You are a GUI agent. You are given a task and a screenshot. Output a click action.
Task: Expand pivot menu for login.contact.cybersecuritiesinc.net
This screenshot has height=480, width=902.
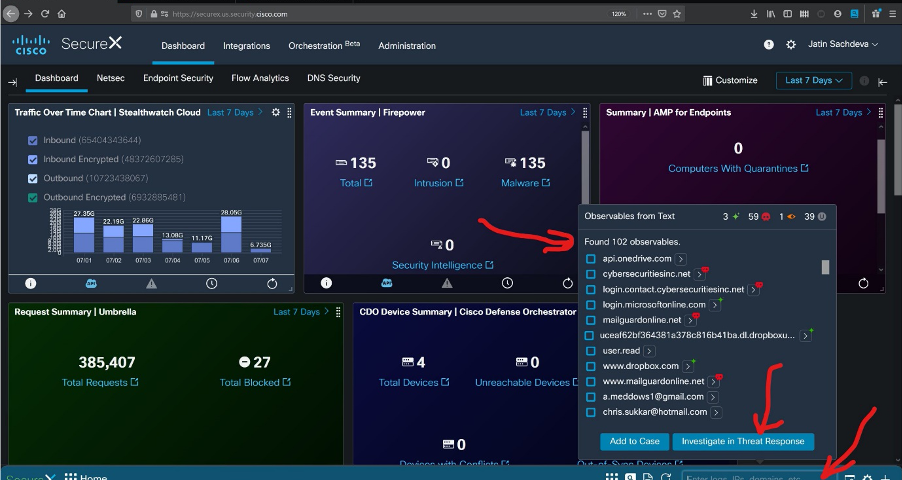(x=752, y=289)
